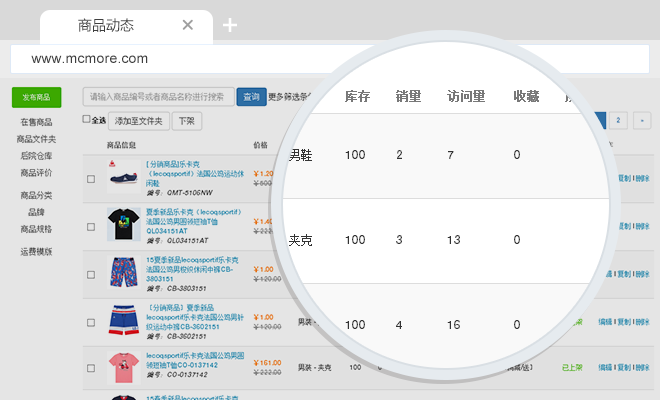Open the 商品分类 sidebar section

[37, 195]
